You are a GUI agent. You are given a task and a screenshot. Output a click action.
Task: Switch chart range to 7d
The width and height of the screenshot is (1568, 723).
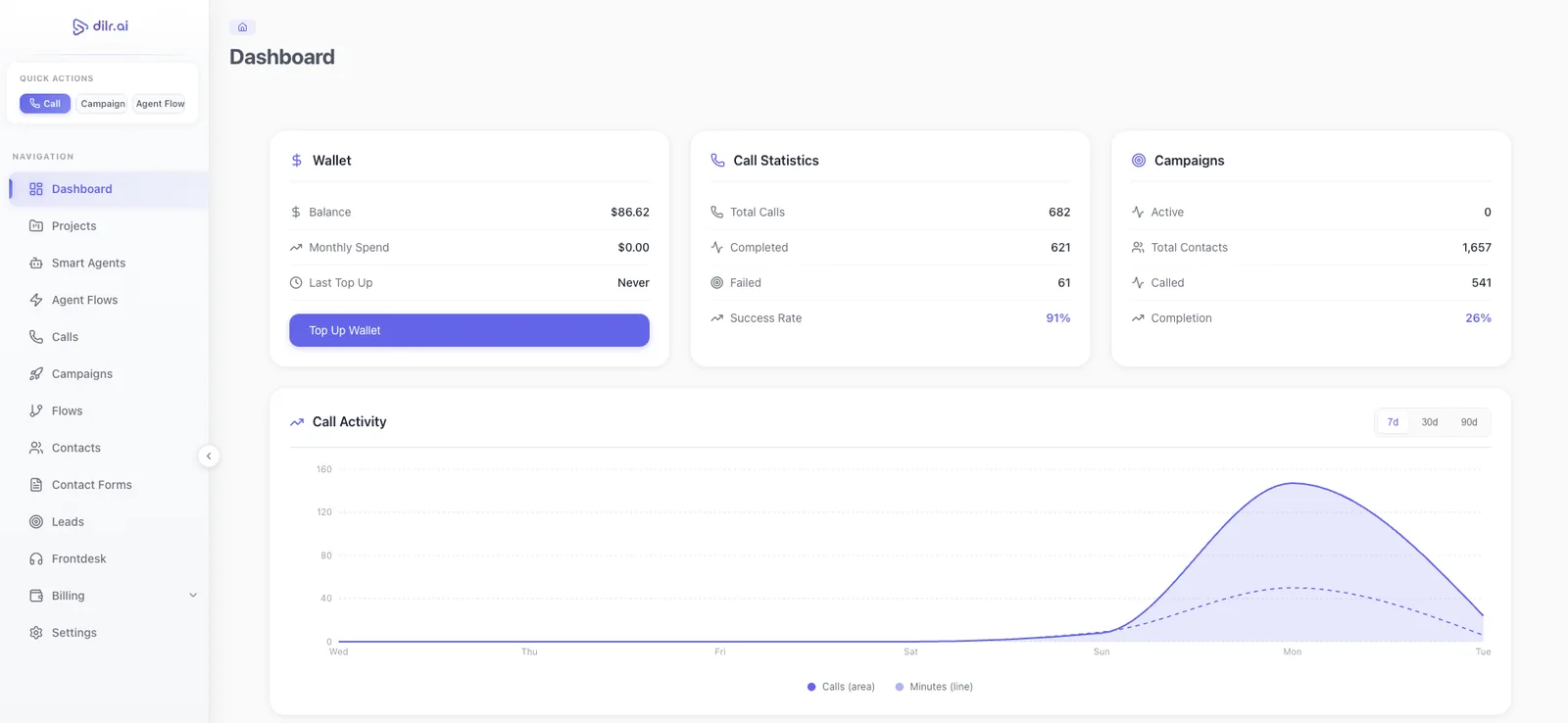point(1393,422)
